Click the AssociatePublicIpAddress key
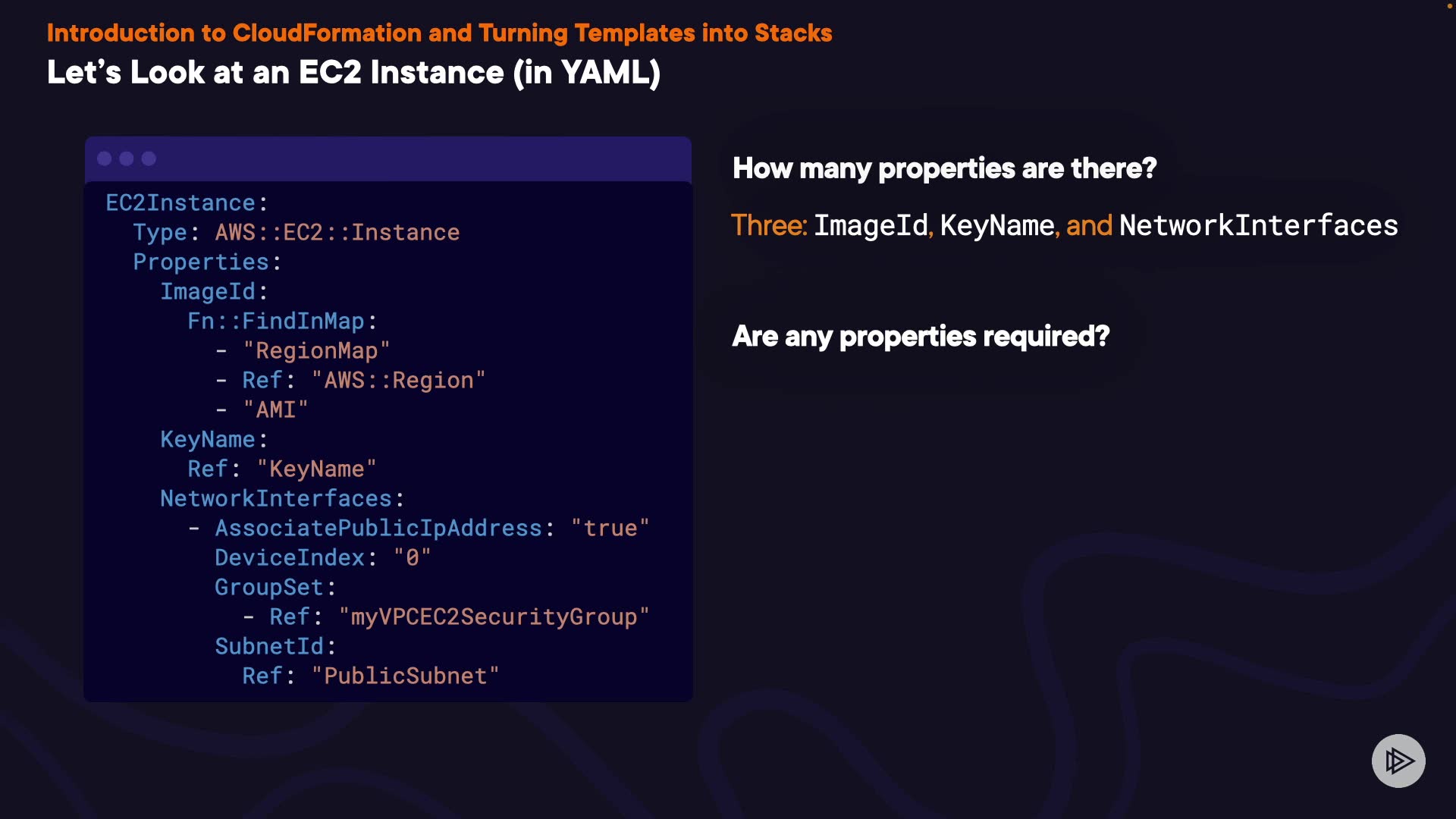 point(378,529)
